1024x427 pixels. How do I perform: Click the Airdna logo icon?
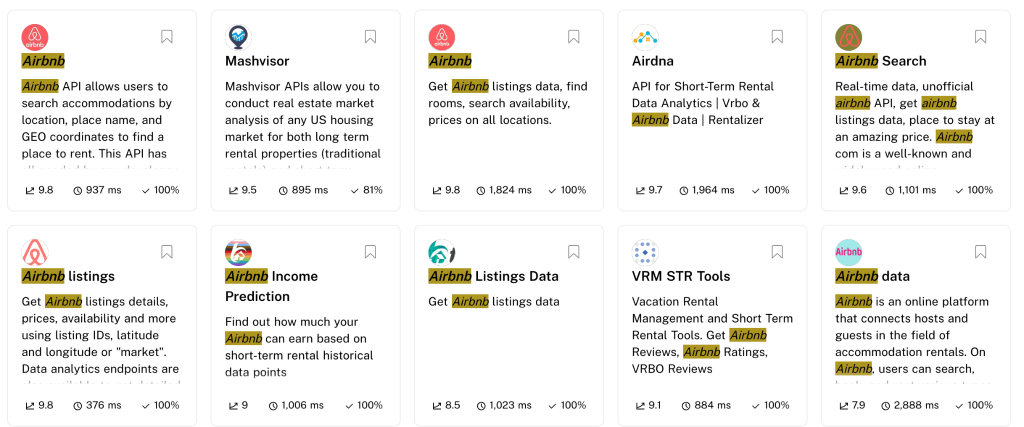pos(645,37)
